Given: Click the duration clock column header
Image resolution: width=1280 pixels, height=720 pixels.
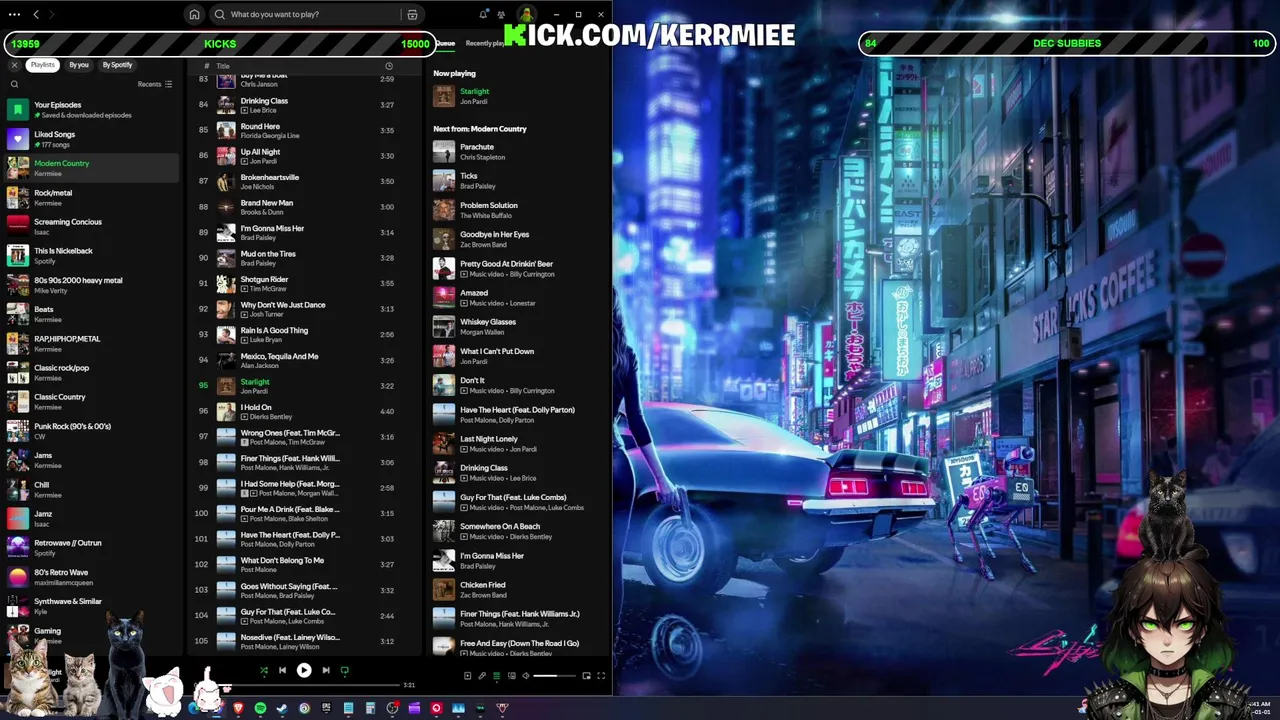Looking at the screenshot, I should tap(389, 66).
